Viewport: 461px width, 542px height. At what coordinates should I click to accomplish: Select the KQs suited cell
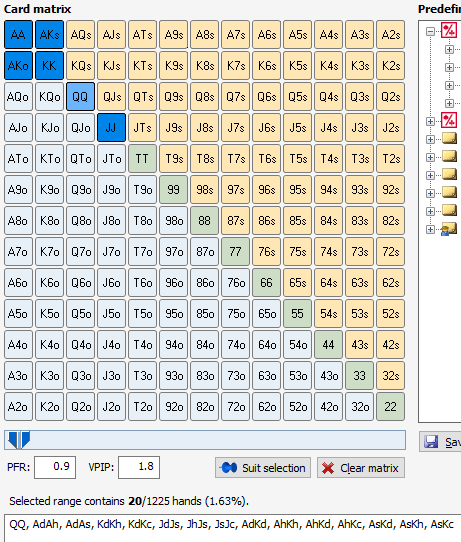pyautogui.click(x=81, y=66)
